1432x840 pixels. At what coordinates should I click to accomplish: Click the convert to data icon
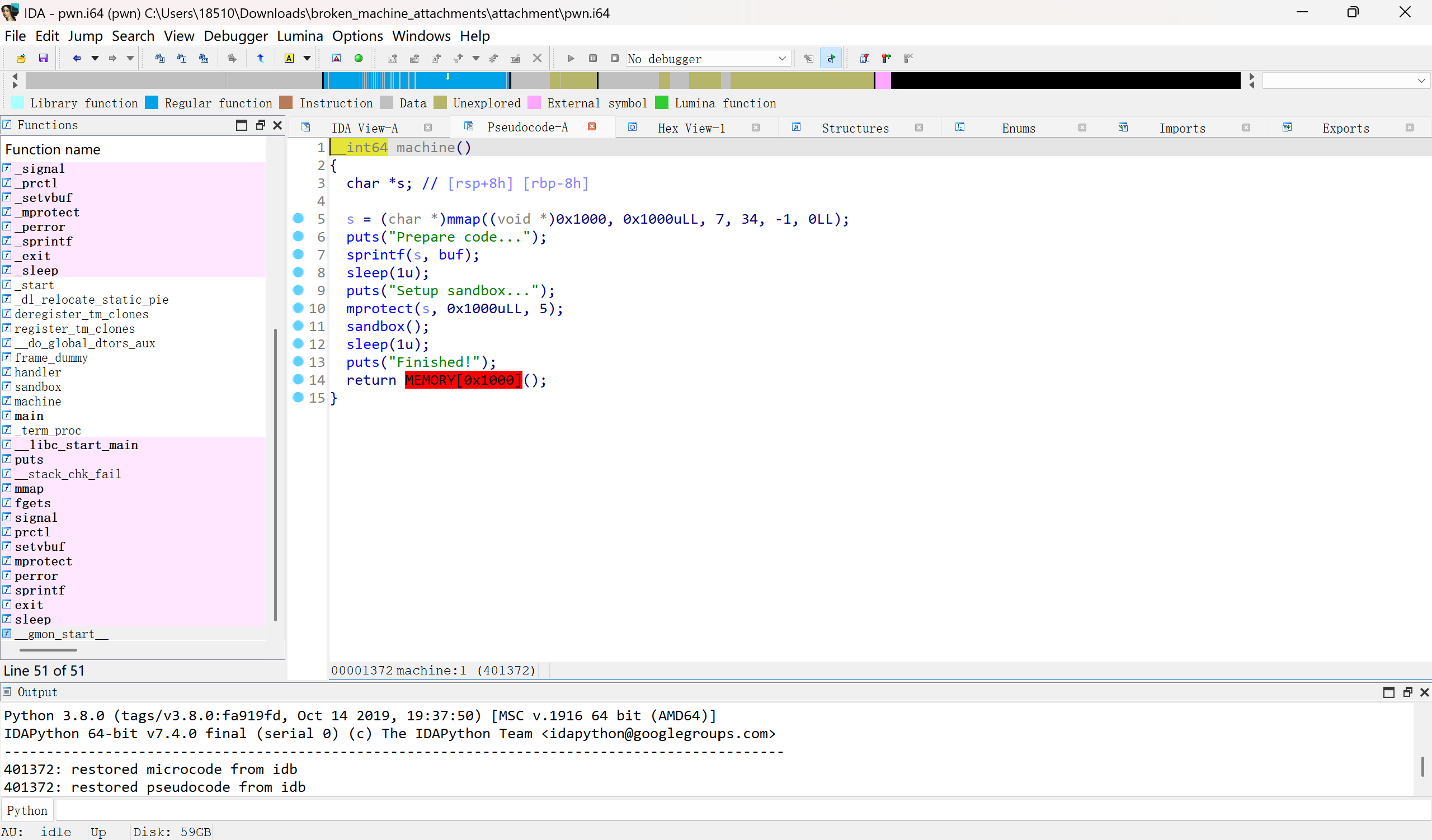(414, 58)
